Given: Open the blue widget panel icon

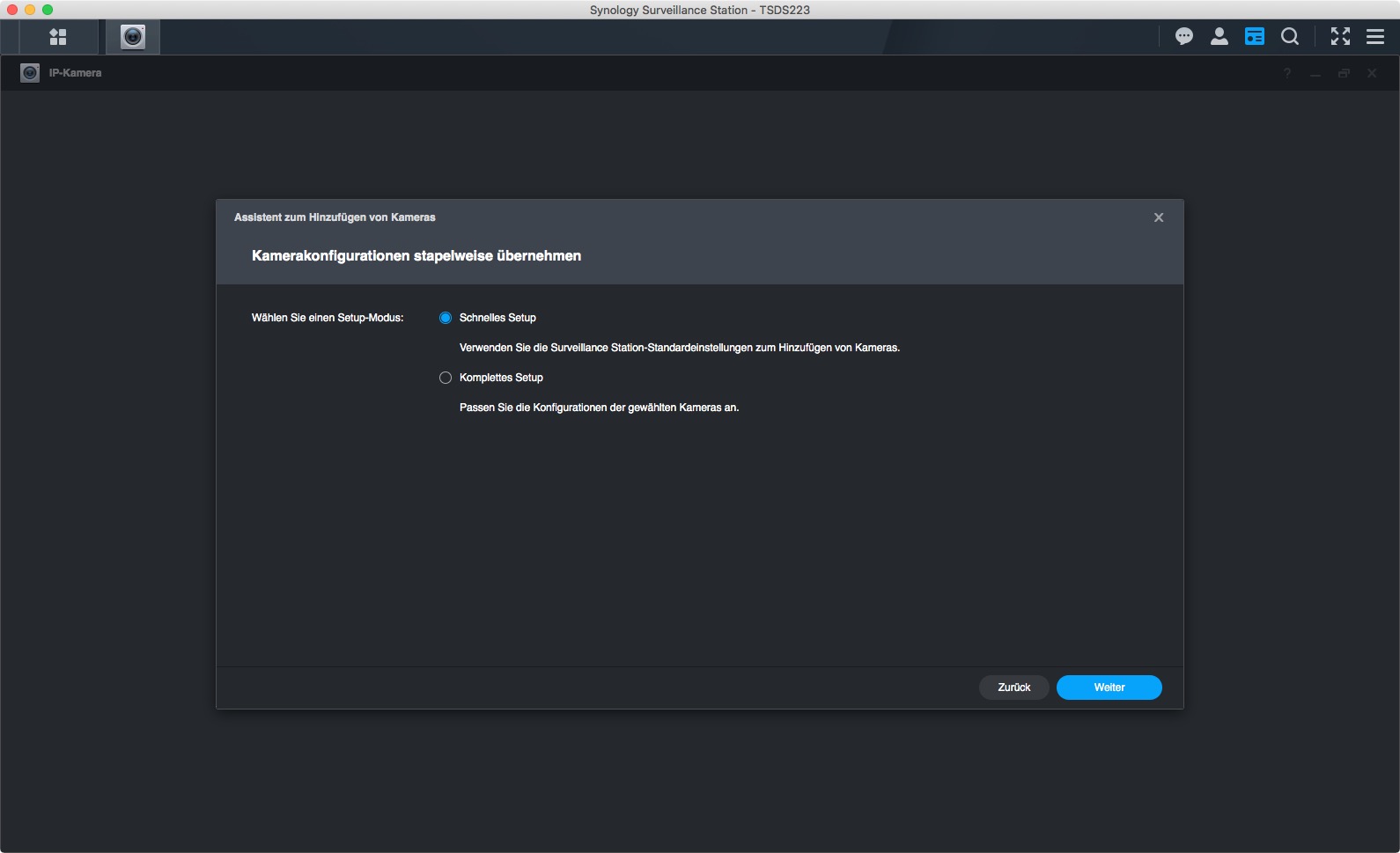Looking at the screenshot, I should point(1255,37).
